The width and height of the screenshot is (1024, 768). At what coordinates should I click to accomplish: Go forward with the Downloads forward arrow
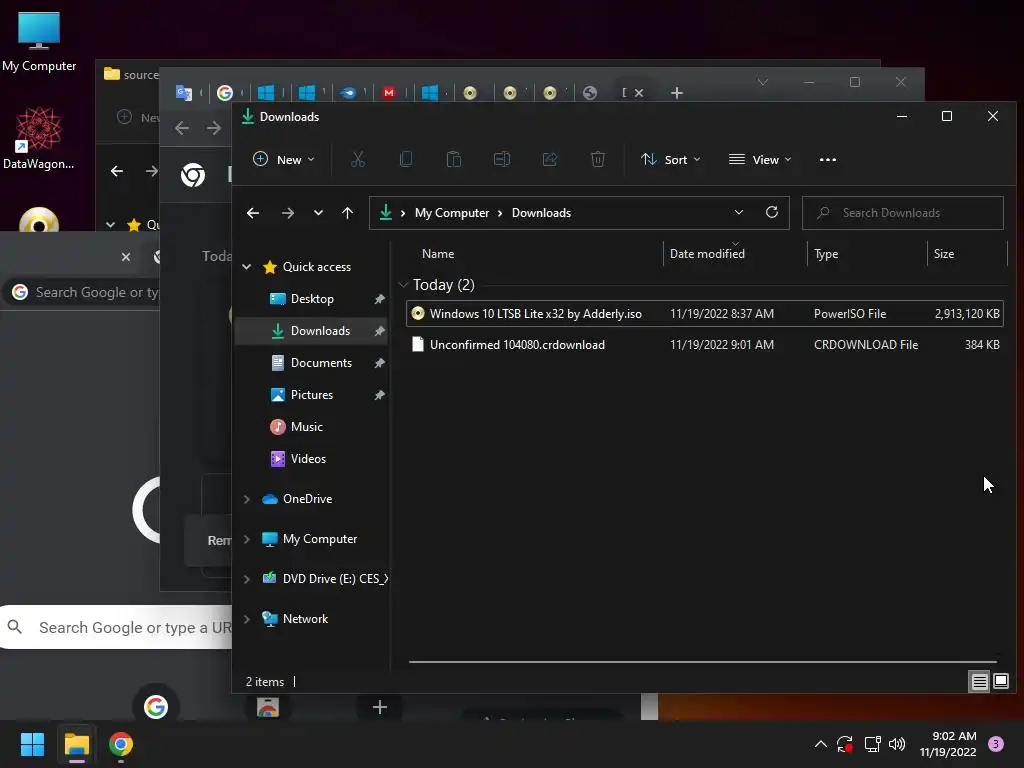[x=287, y=213]
